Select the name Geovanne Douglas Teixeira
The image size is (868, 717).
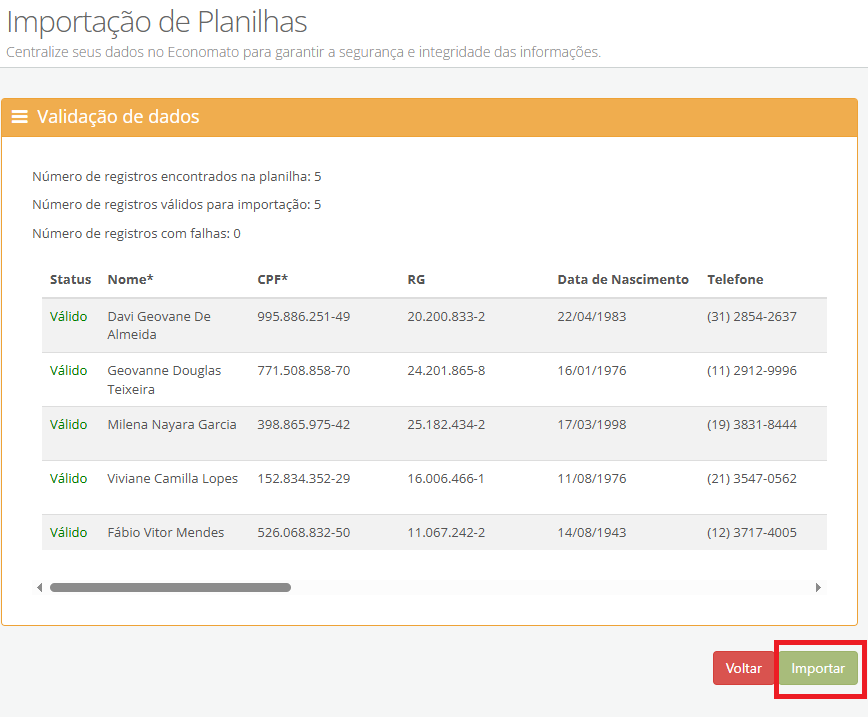(164, 380)
